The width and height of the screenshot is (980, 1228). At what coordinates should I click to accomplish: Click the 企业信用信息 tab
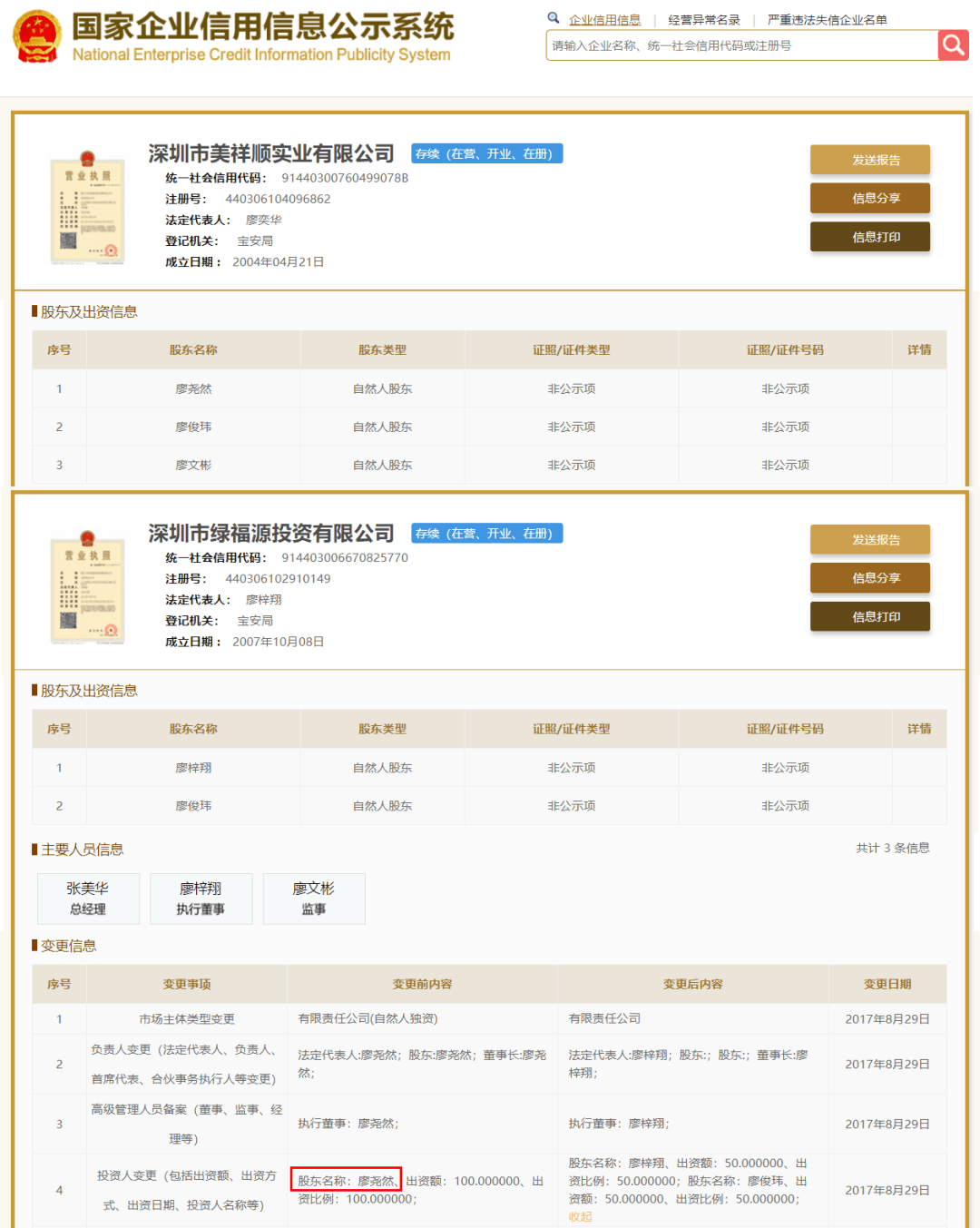coord(604,20)
